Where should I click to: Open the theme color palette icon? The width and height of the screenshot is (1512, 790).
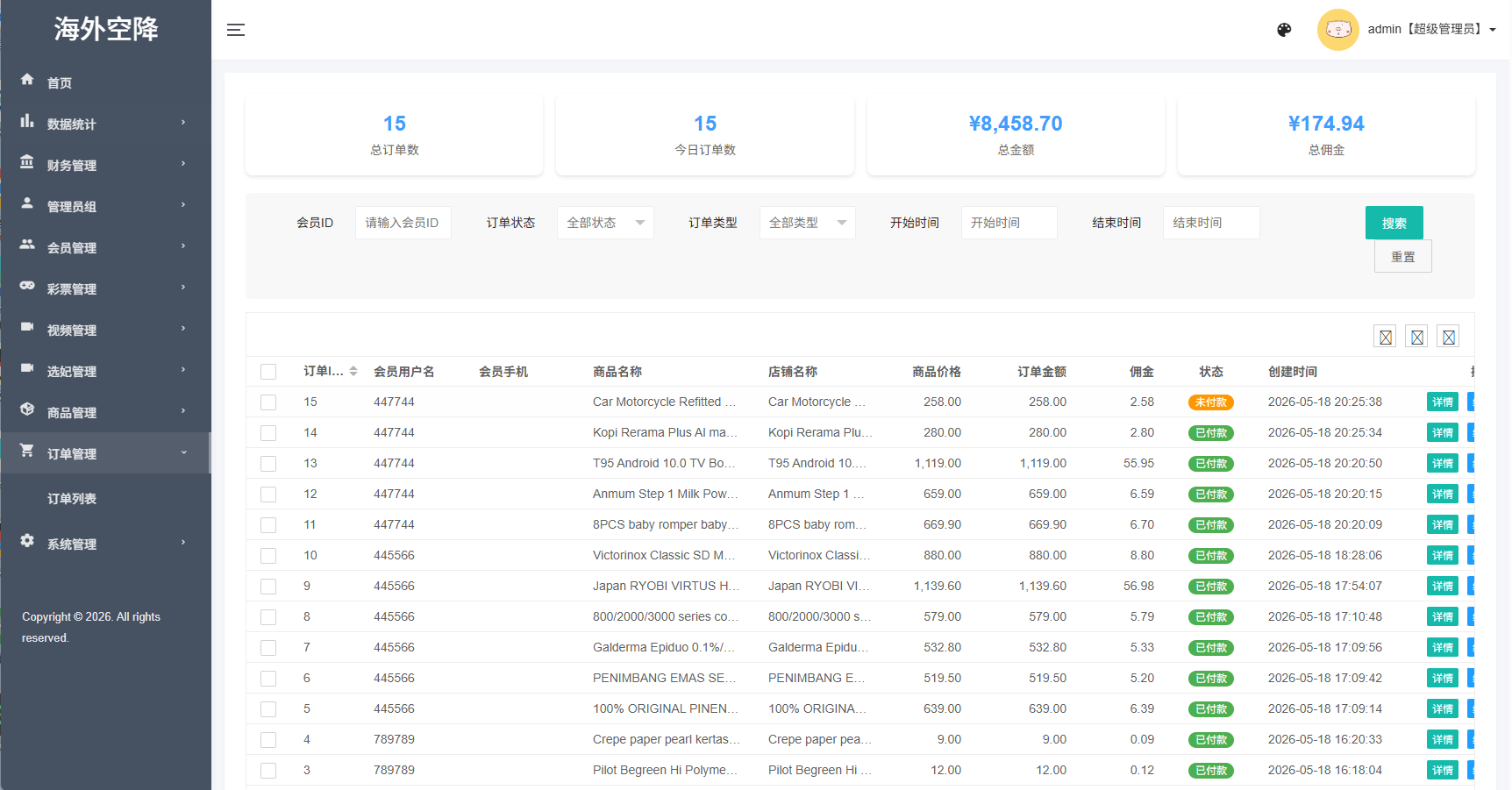click(1284, 30)
